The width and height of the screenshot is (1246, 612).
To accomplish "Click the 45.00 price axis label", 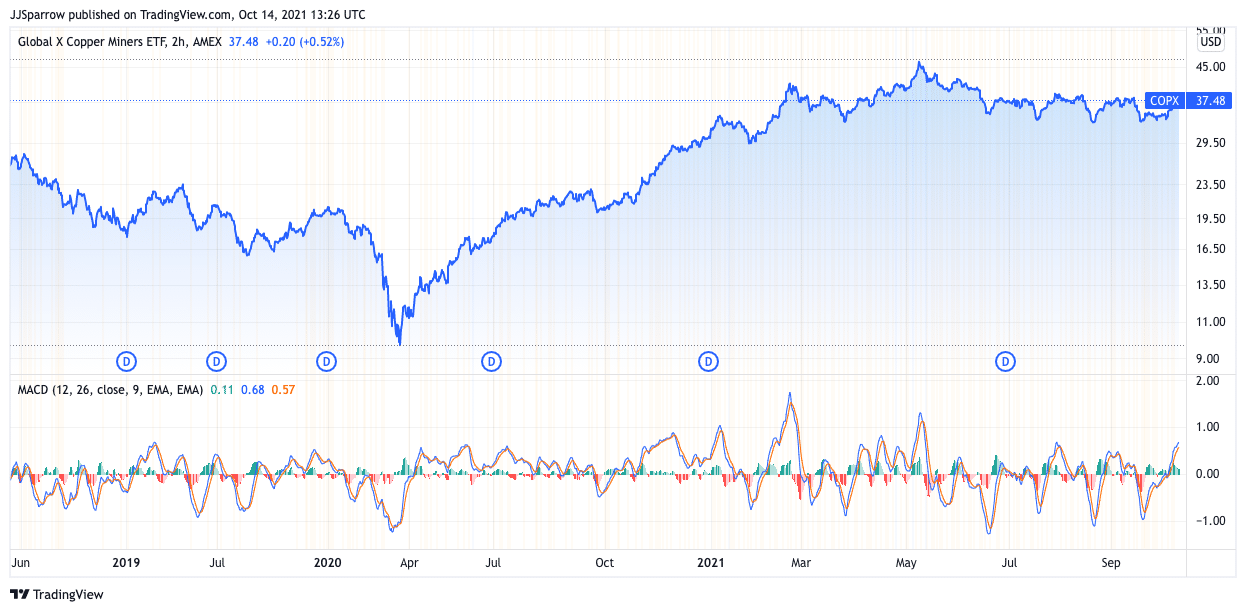I will pos(1212,67).
